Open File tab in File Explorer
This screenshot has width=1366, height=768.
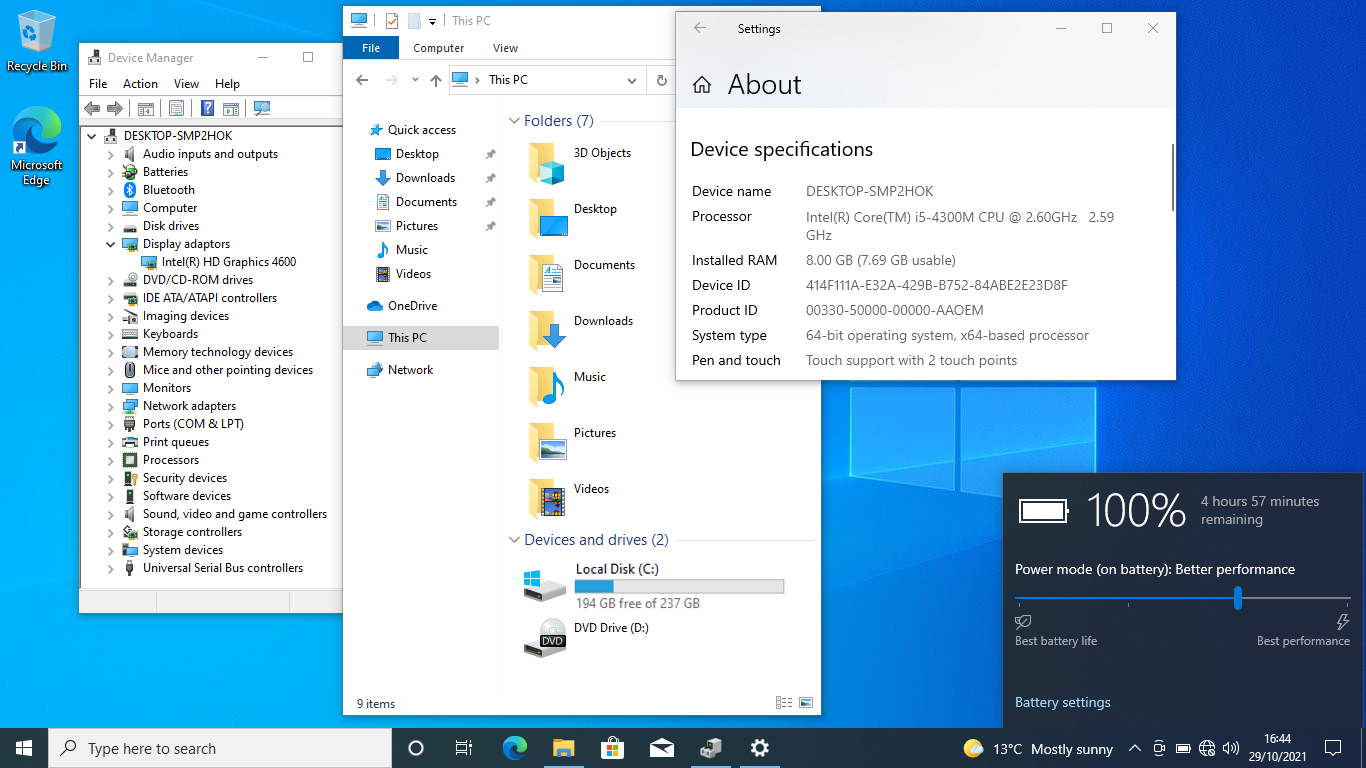point(371,48)
